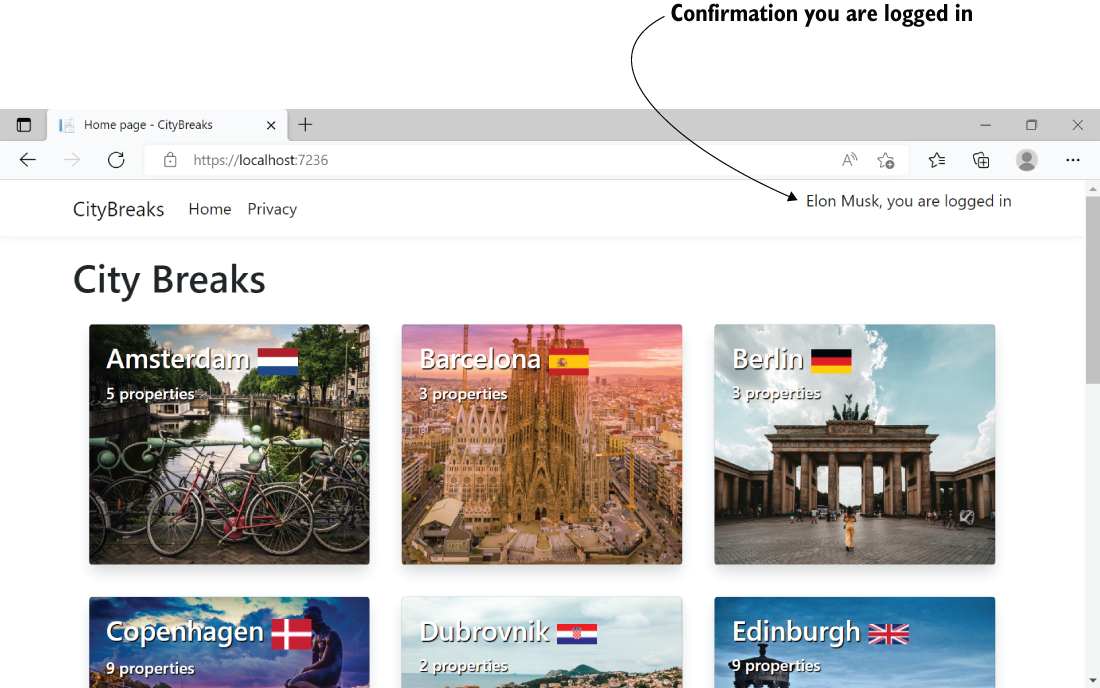Click the scrollbar down arrow
The width and height of the screenshot is (1100, 688).
pos(1092,680)
